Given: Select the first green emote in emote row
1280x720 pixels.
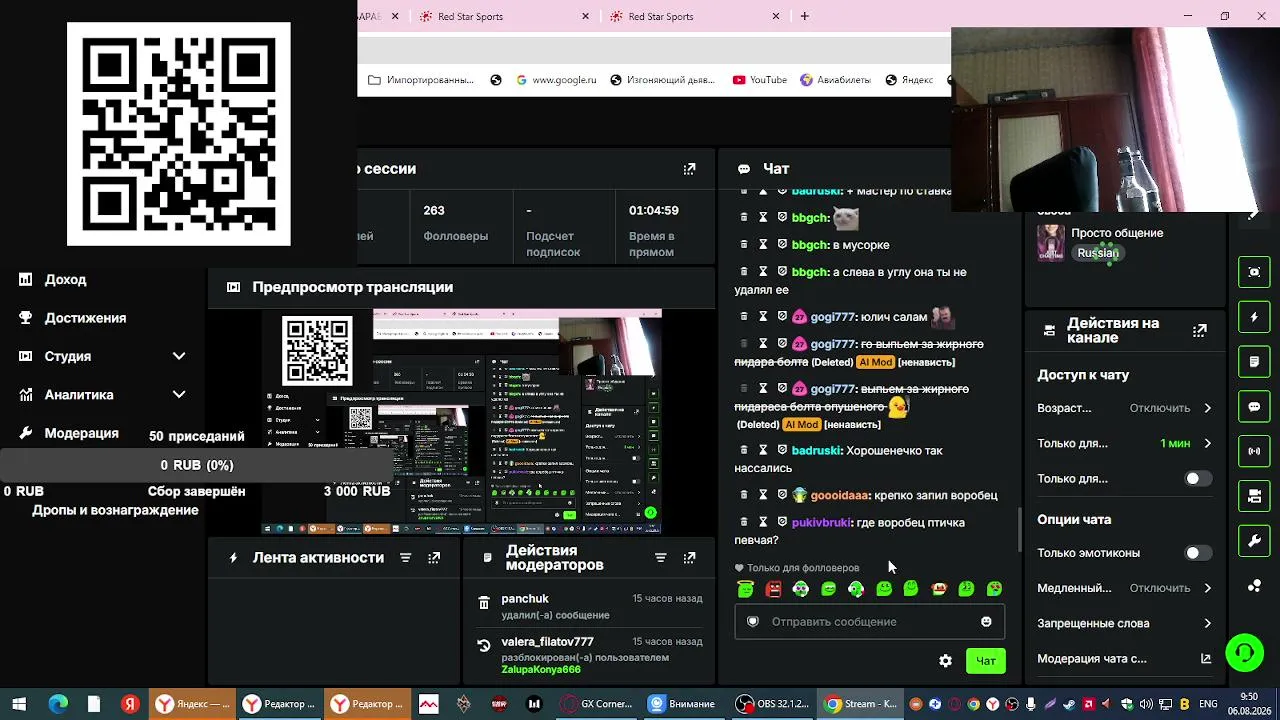Looking at the screenshot, I should (745, 589).
